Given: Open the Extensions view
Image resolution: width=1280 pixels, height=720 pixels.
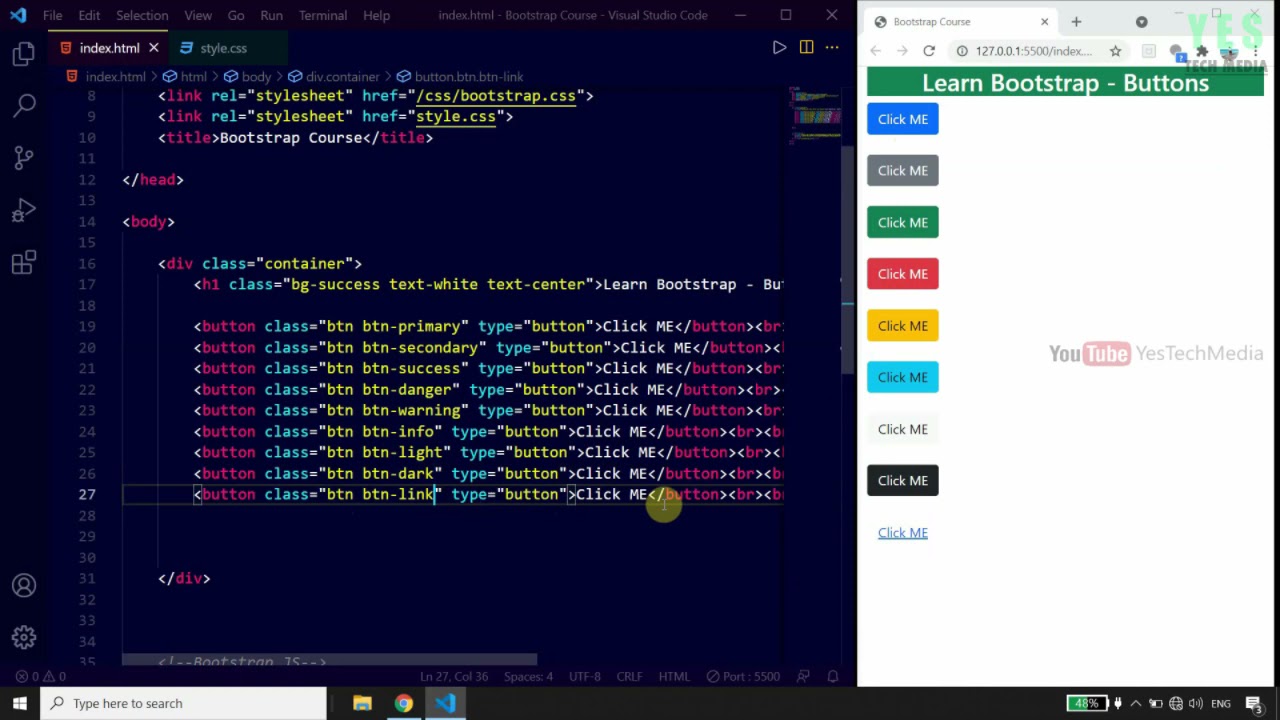Looking at the screenshot, I should coord(24,262).
